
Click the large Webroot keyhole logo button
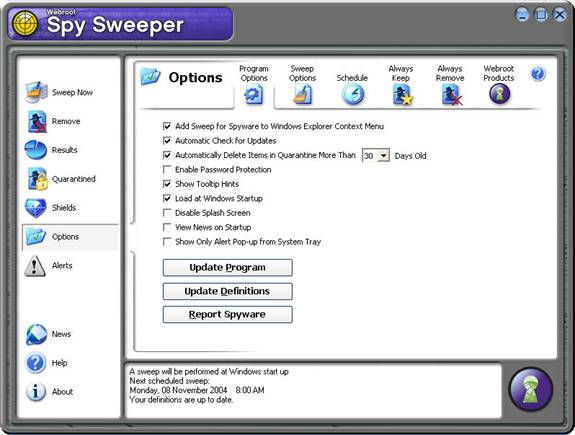tap(531, 389)
